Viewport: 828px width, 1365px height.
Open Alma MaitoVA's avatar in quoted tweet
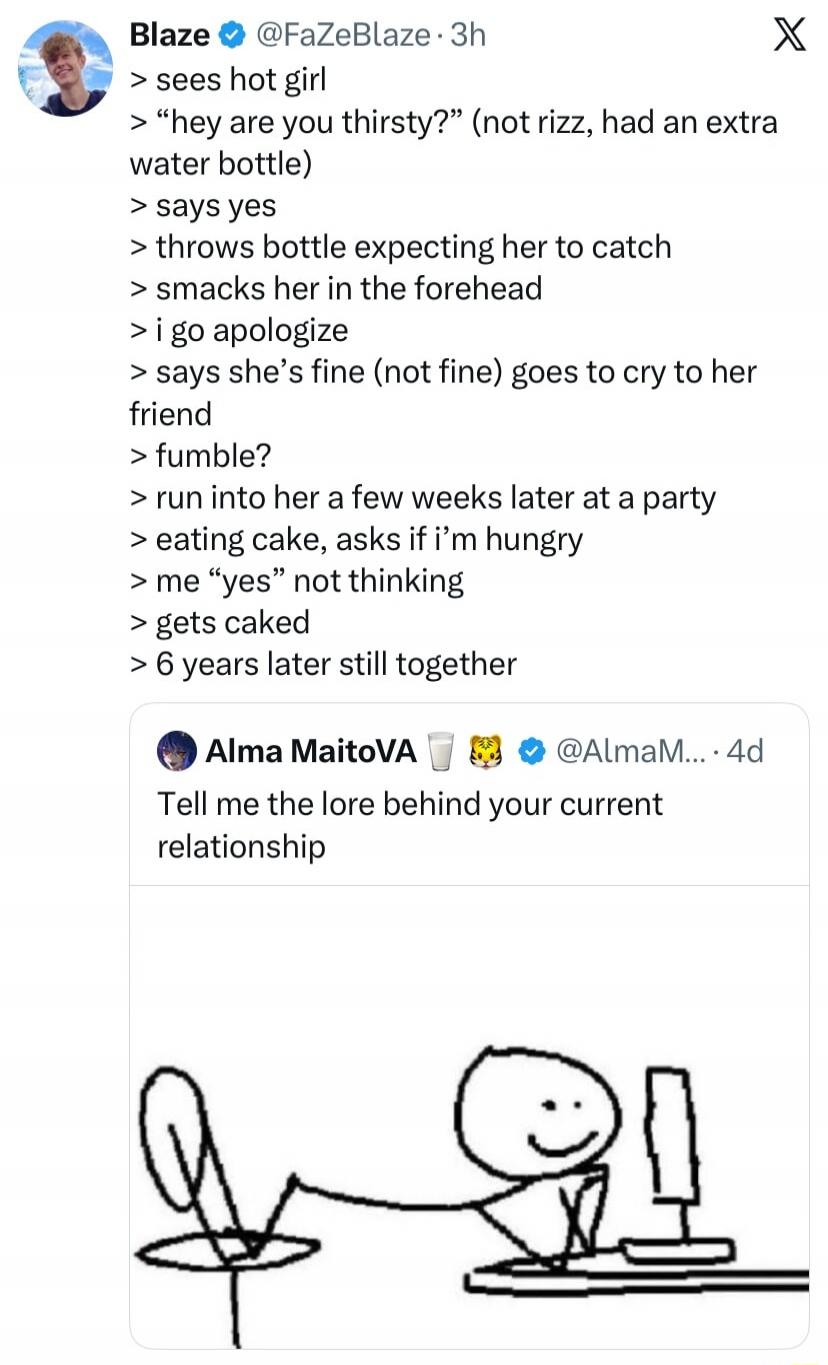176,750
